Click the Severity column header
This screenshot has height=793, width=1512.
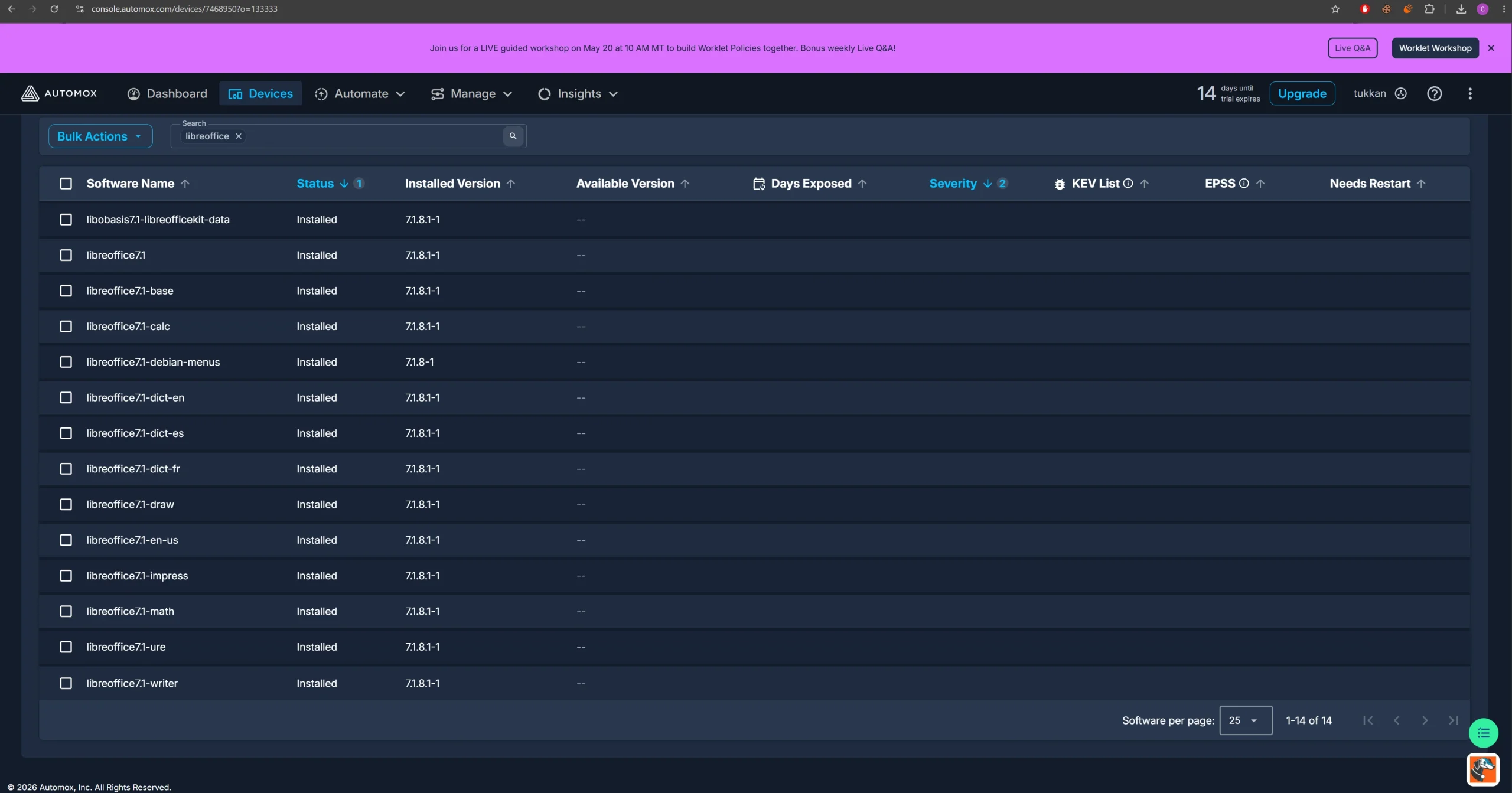click(x=953, y=184)
